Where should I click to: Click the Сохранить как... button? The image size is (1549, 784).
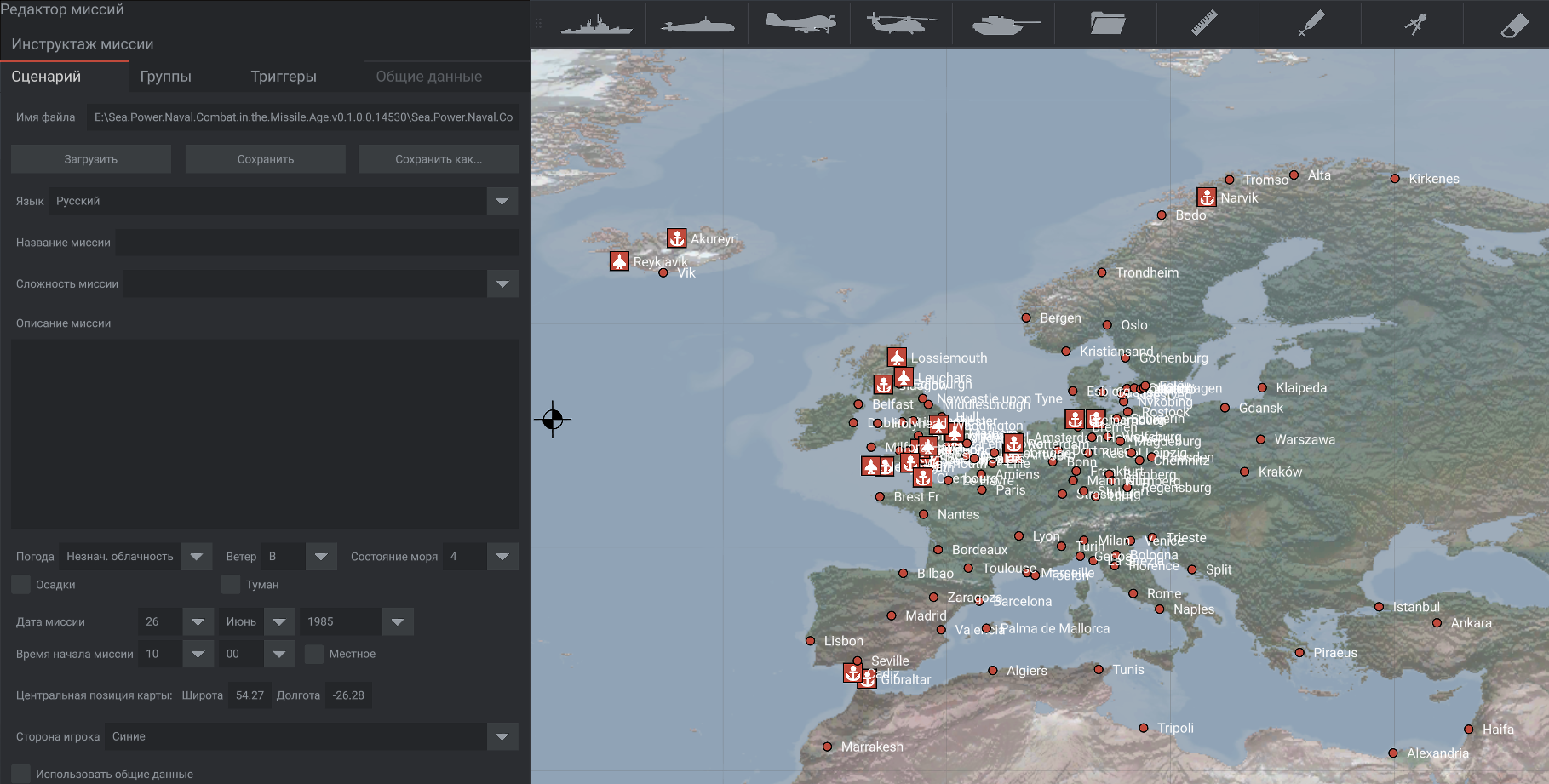(x=439, y=159)
